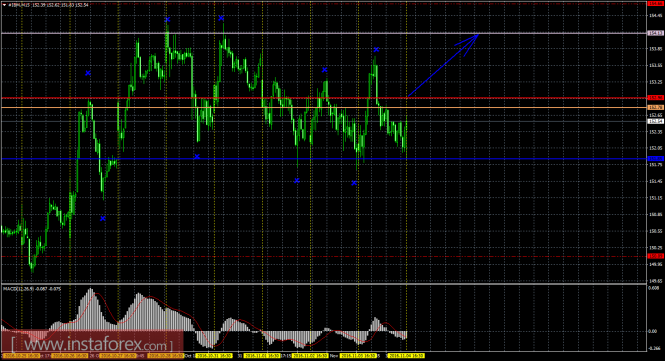Click the 2016.11.02 16:30 date marker
665x361 pixels.
click(x=310, y=356)
